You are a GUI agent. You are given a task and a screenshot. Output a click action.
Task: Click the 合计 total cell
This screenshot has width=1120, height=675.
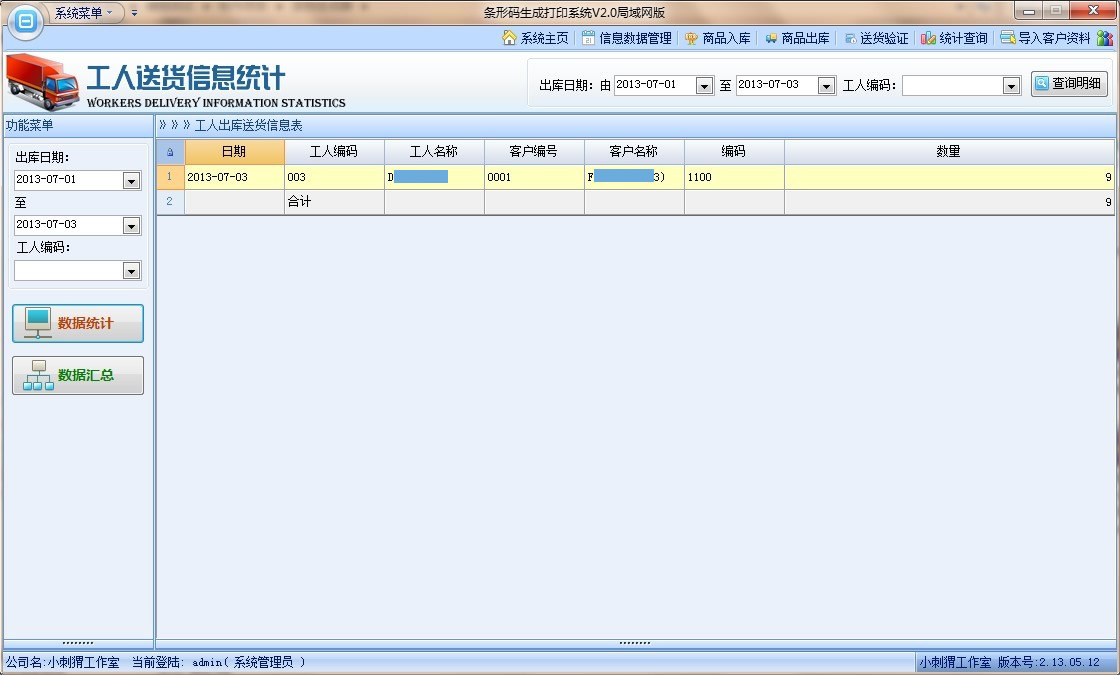point(334,201)
